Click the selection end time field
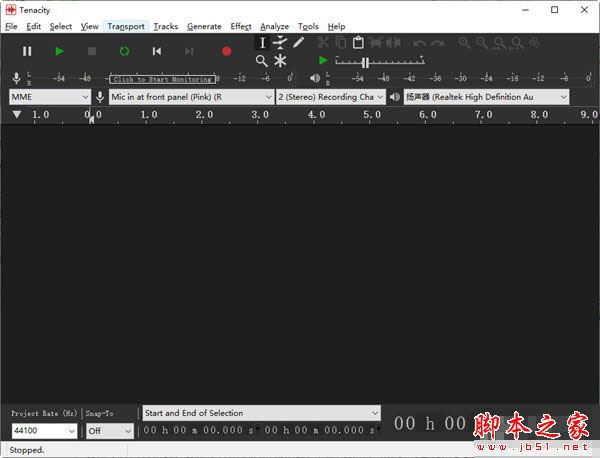The height and width of the screenshot is (458, 600). [x=320, y=430]
